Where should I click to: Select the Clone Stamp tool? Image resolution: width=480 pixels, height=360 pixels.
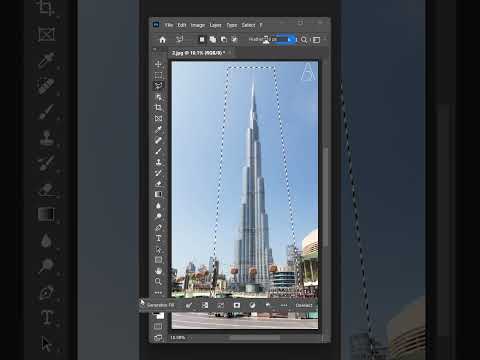[x=158, y=162]
